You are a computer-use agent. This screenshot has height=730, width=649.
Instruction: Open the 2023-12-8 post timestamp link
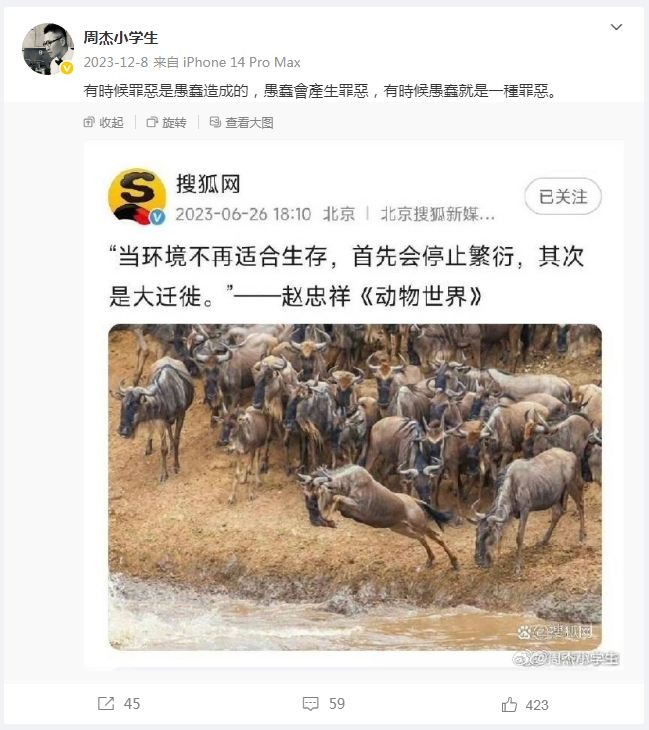(x=116, y=62)
